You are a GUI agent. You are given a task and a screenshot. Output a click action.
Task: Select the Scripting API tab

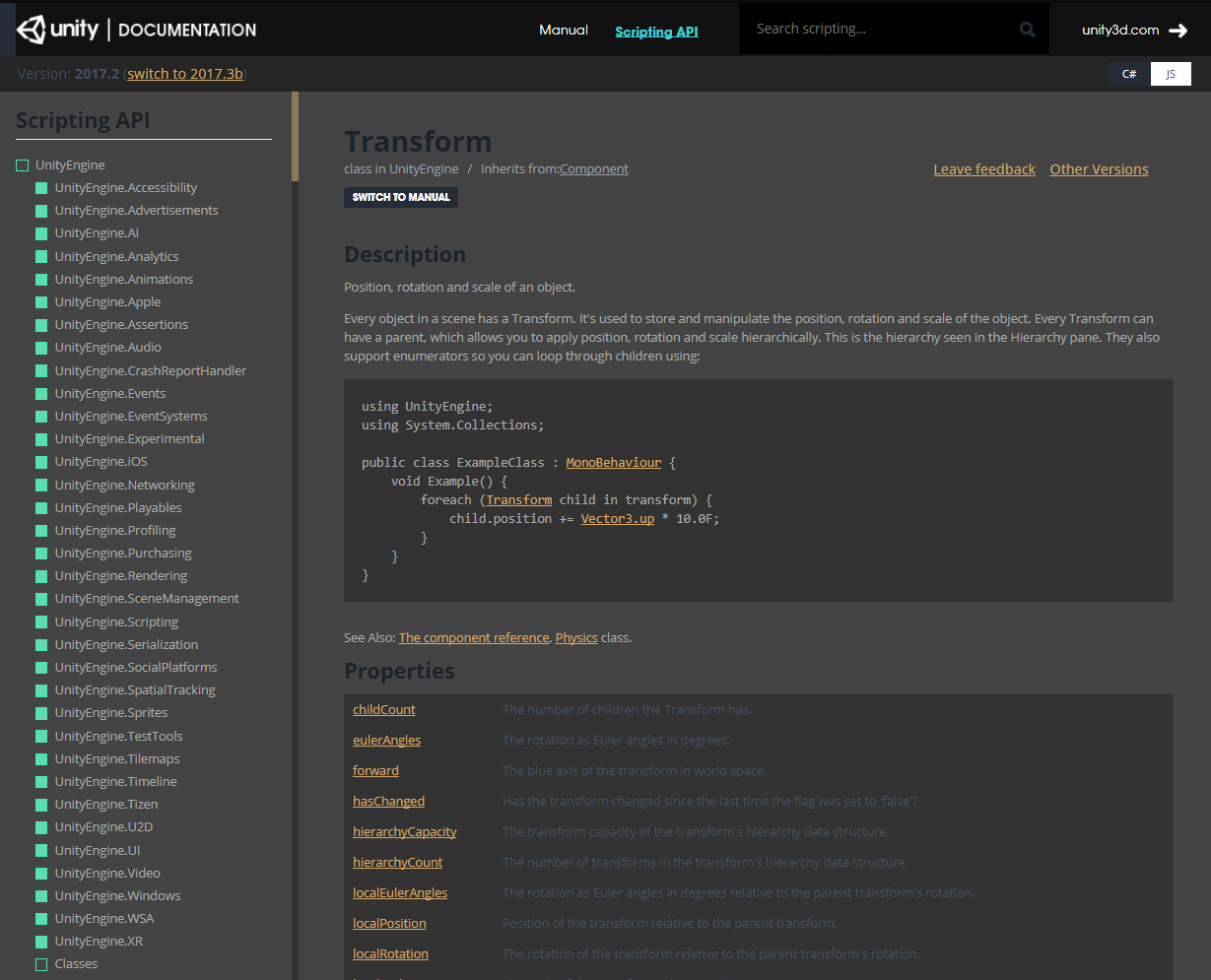coord(656,32)
